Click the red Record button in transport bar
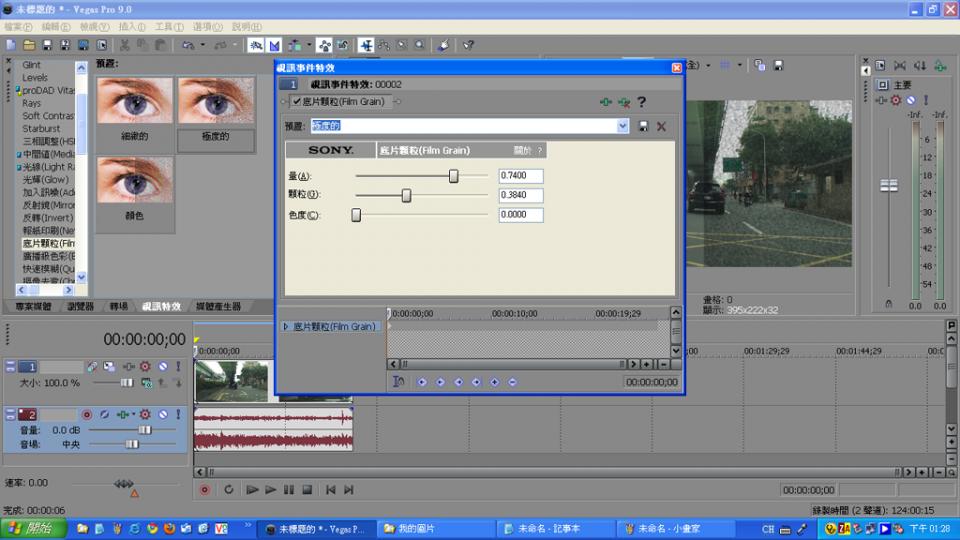Viewport: 960px width, 540px height. coord(205,490)
